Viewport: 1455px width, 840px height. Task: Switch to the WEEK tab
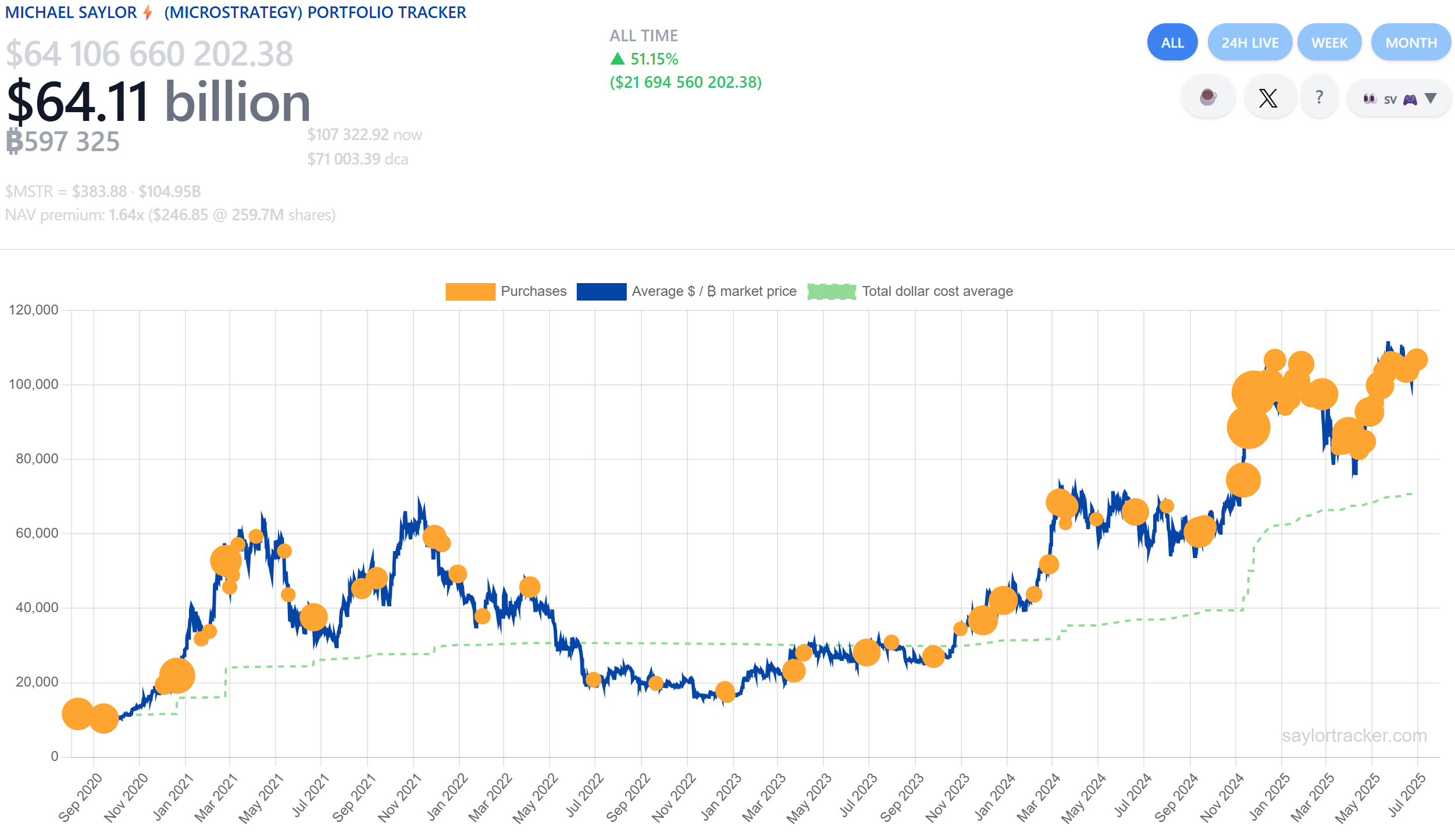click(1329, 42)
